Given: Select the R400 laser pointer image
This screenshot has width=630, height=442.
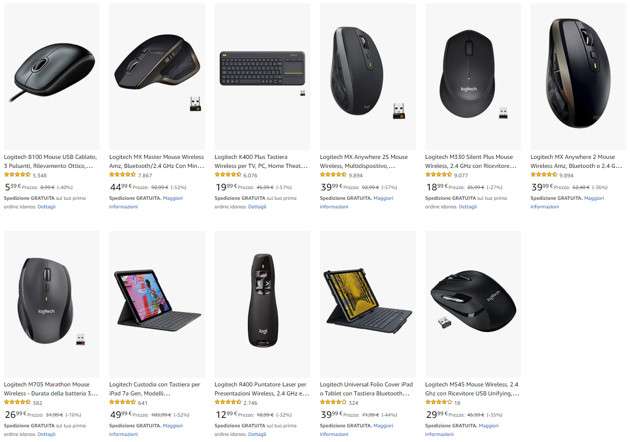Looking at the screenshot, I should pos(262,304).
